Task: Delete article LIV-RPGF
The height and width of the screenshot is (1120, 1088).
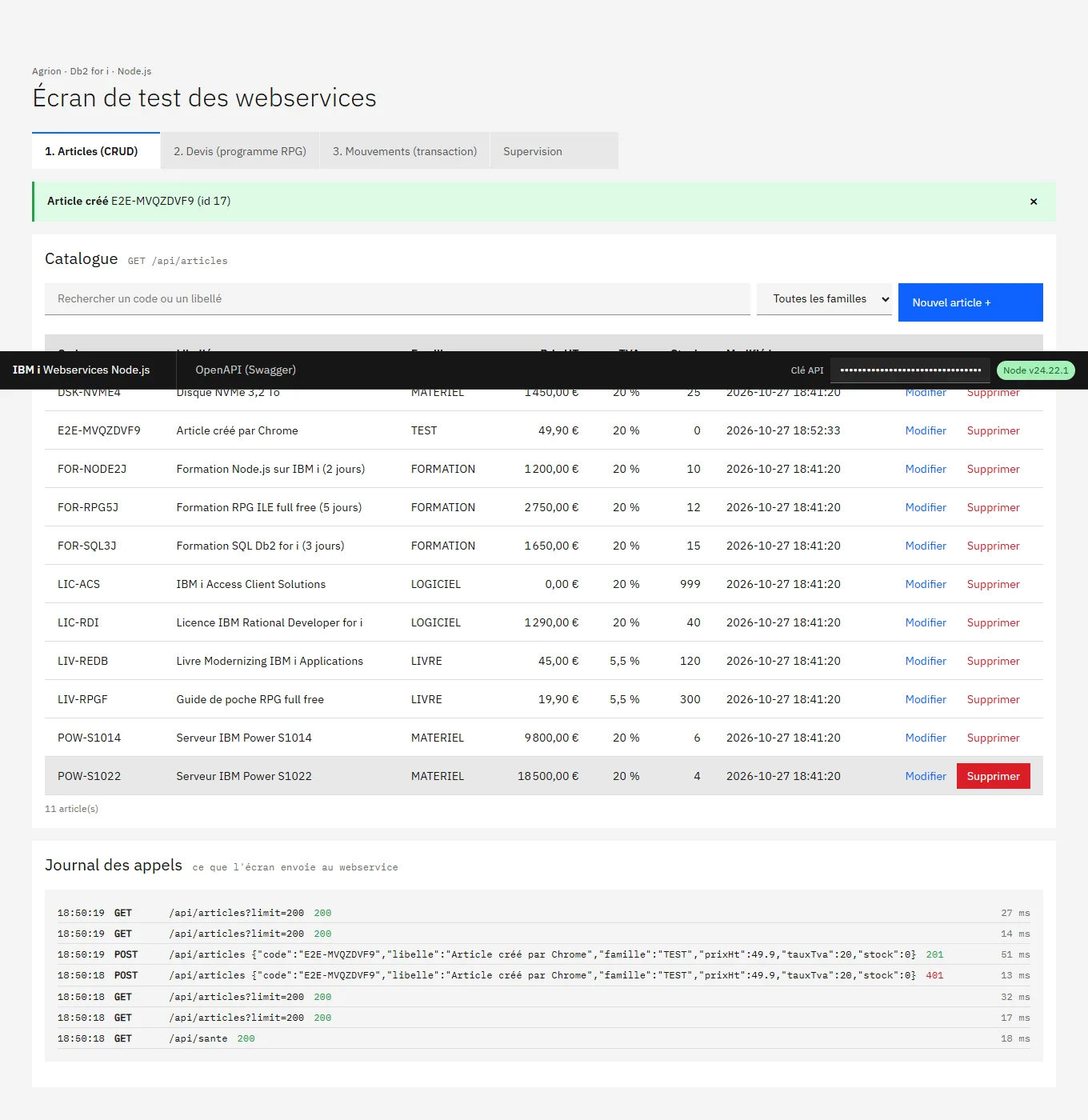Action: tap(993, 699)
